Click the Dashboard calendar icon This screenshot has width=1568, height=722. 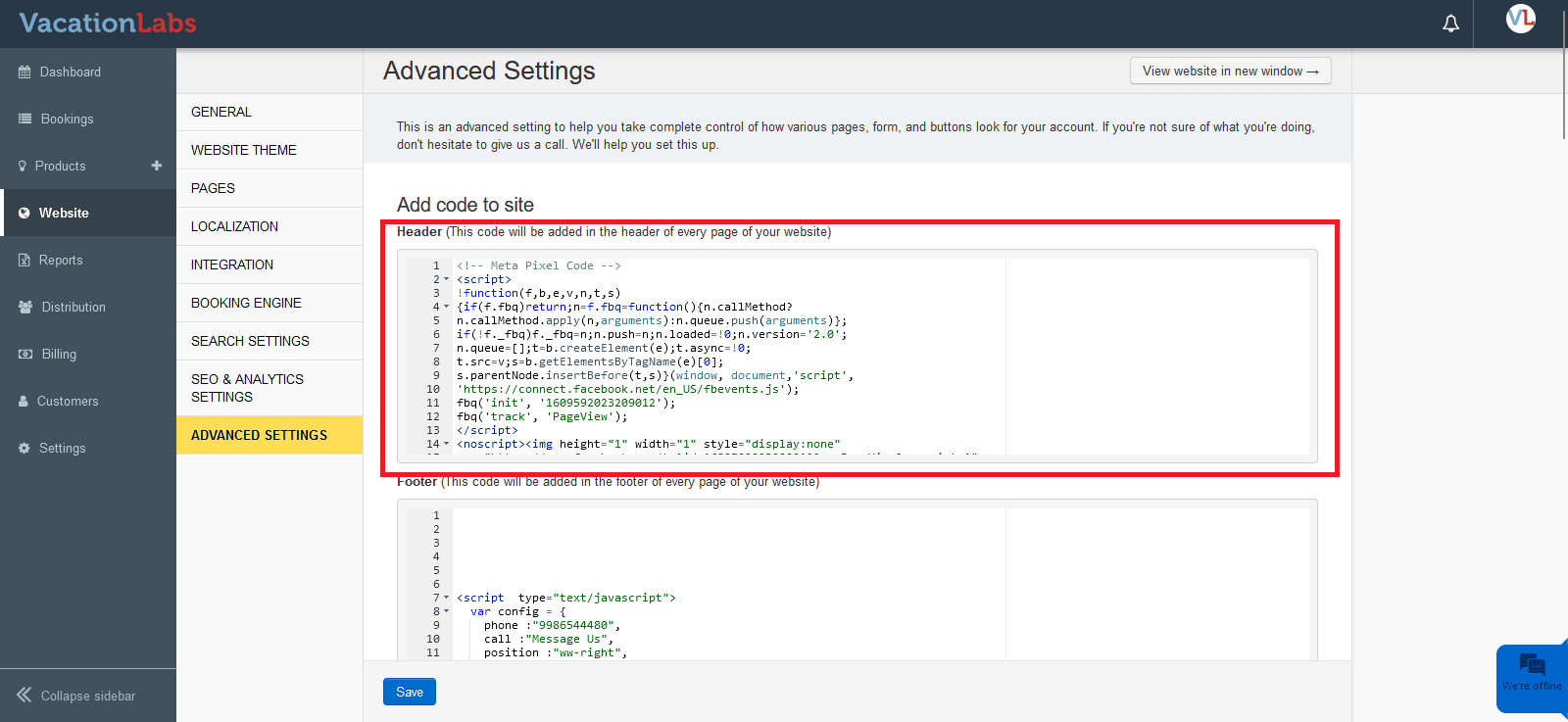[24, 72]
